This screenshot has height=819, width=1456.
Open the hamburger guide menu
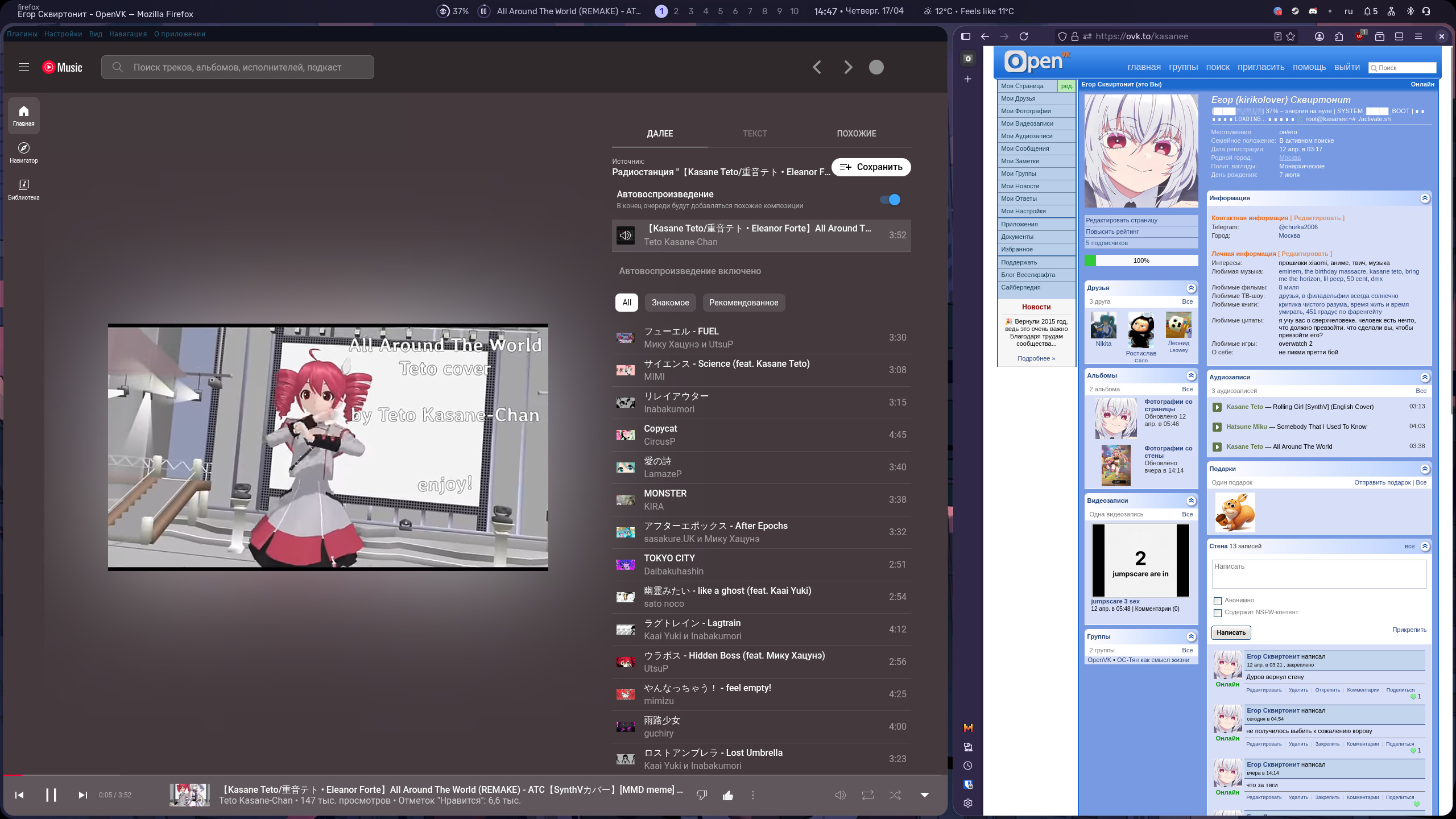click(x=23, y=67)
